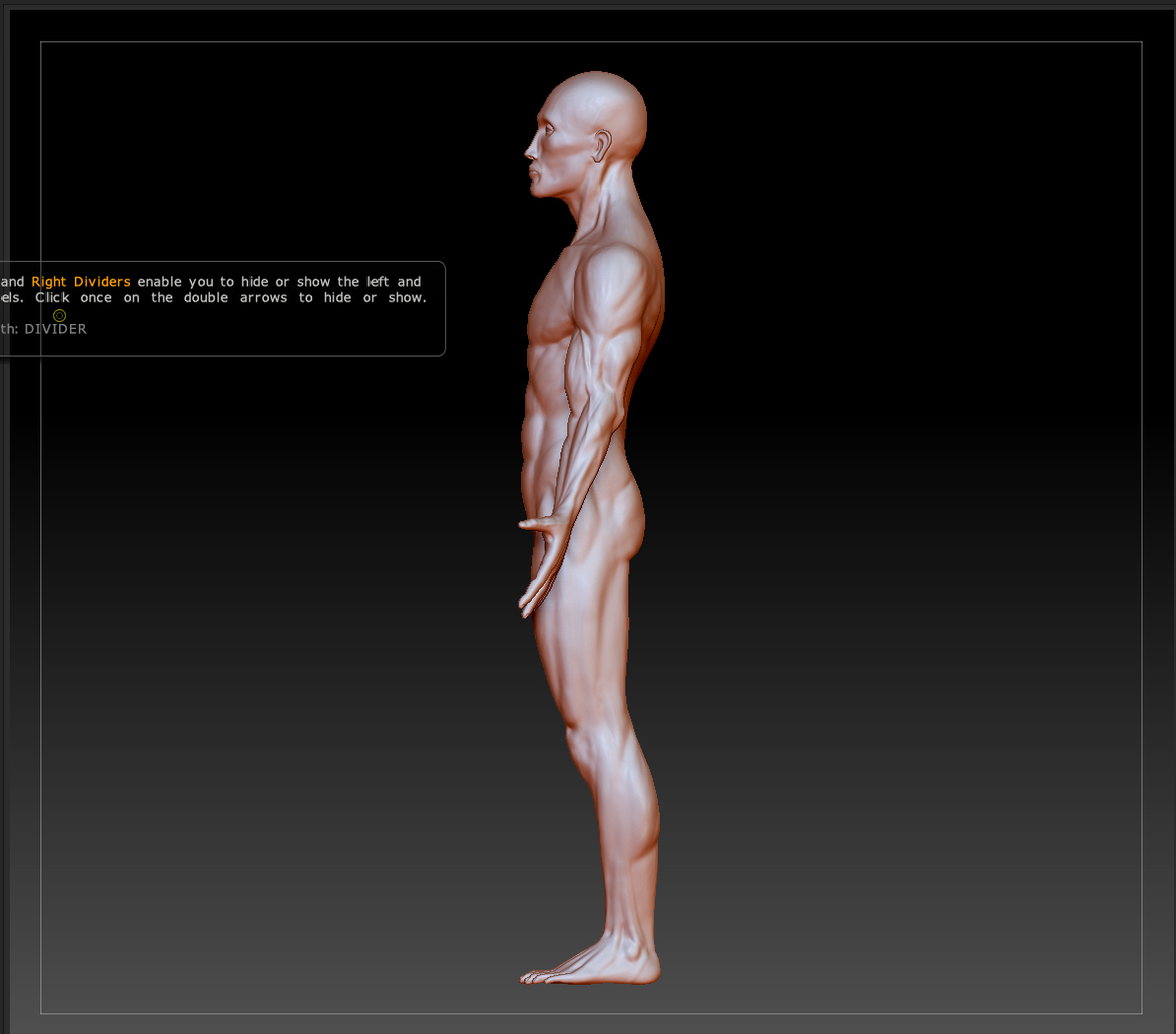Click the gray "DIVIDER" label in tooltip
Screen dimensions: 1176x1034
click(x=55, y=329)
